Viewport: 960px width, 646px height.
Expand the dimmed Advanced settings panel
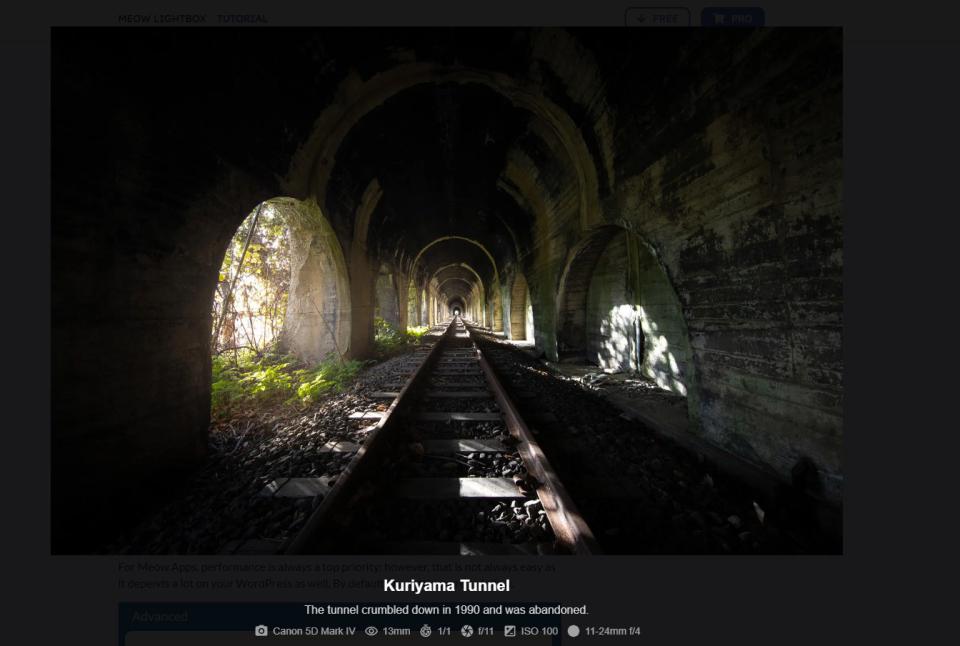[x=160, y=617]
